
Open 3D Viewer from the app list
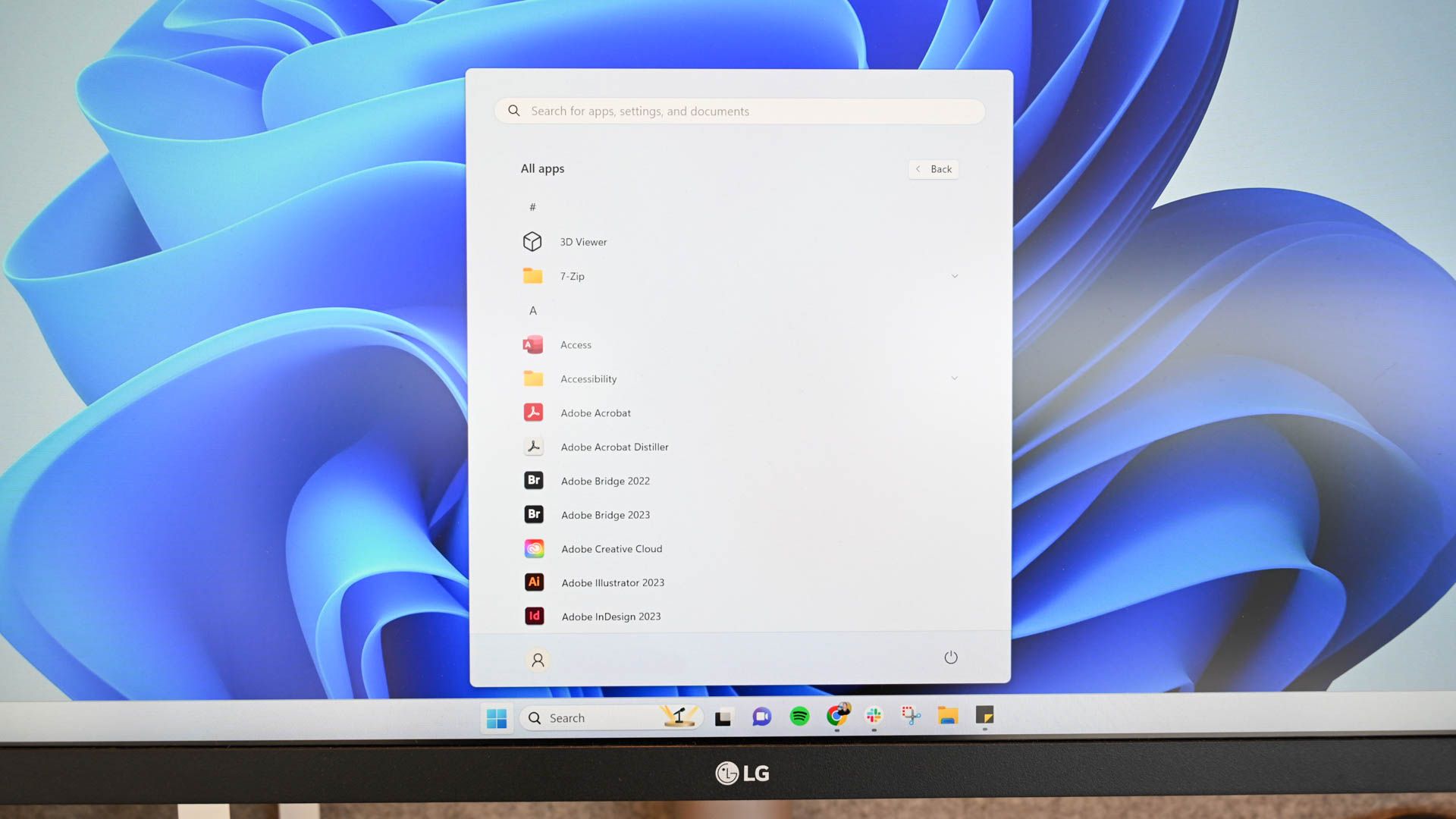pyautogui.click(x=582, y=241)
